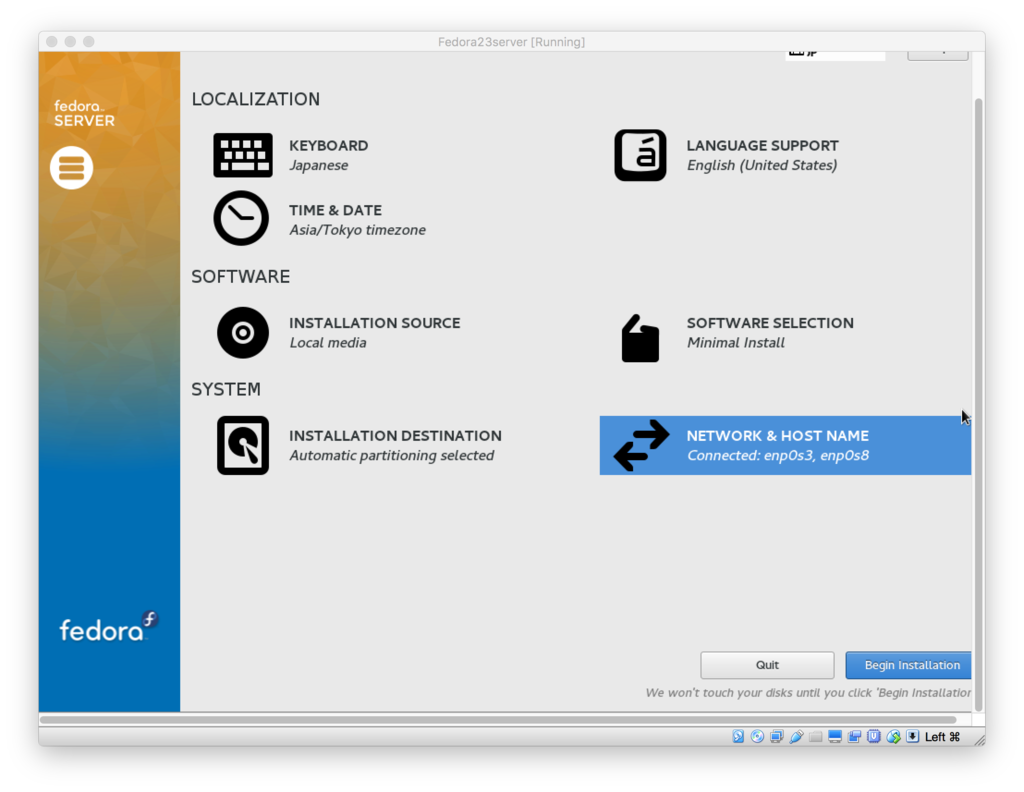Click the SOFTWARE section heading
This screenshot has height=792, width=1024.
point(240,276)
